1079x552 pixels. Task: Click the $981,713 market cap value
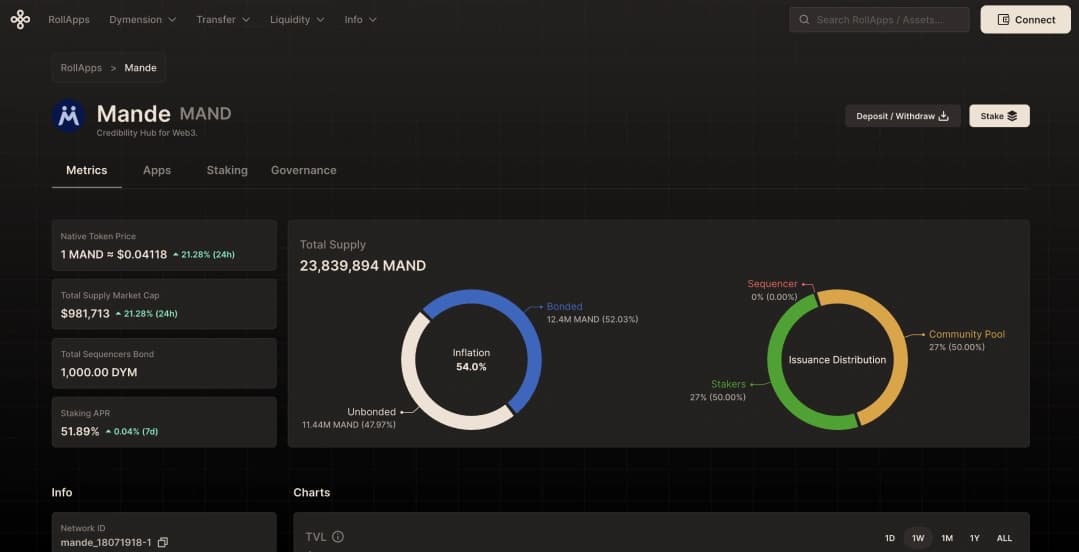click(x=85, y=314)
